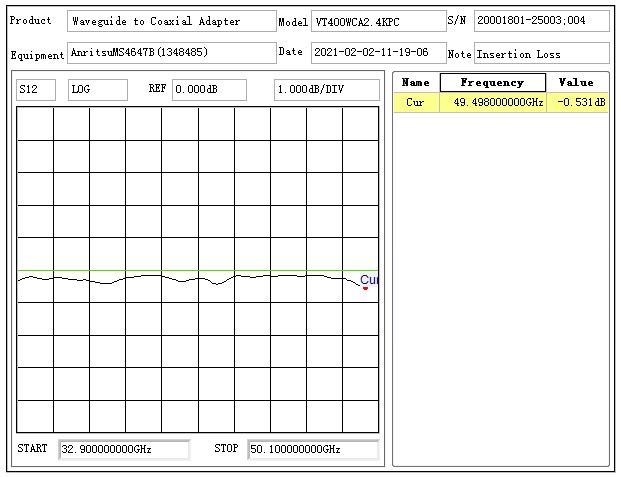Click the Date field value
Screen dimensions: 621x477
click(x=376, y=52)
